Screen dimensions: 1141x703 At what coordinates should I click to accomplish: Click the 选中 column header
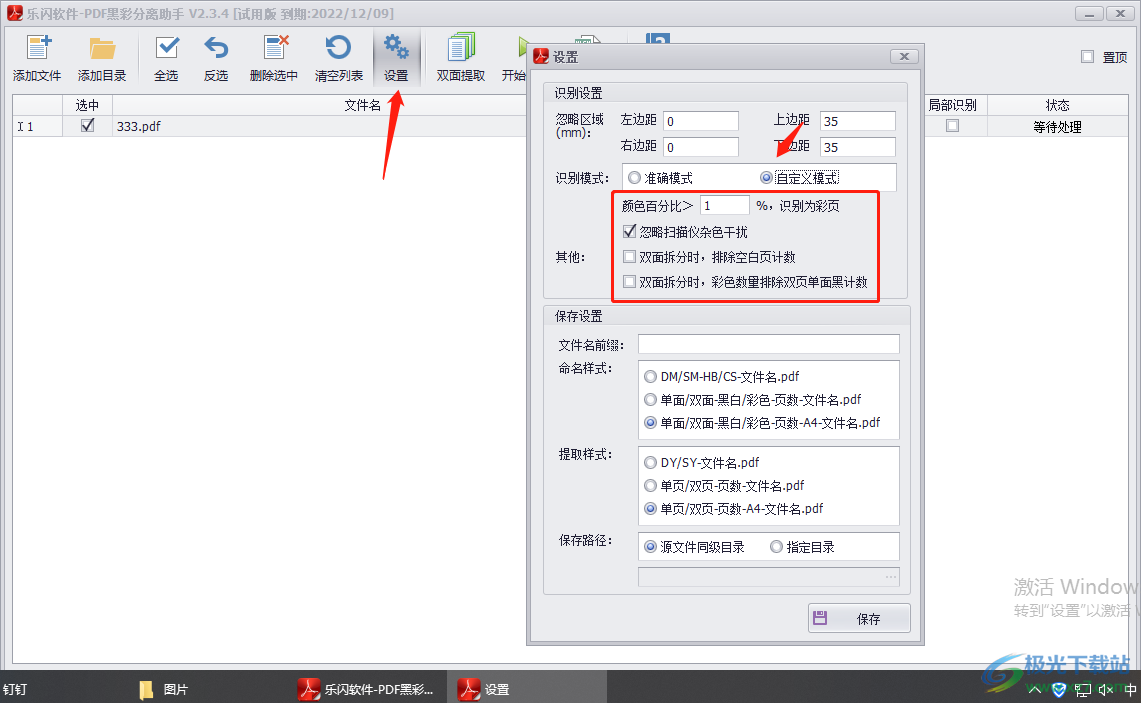point(87,106)
